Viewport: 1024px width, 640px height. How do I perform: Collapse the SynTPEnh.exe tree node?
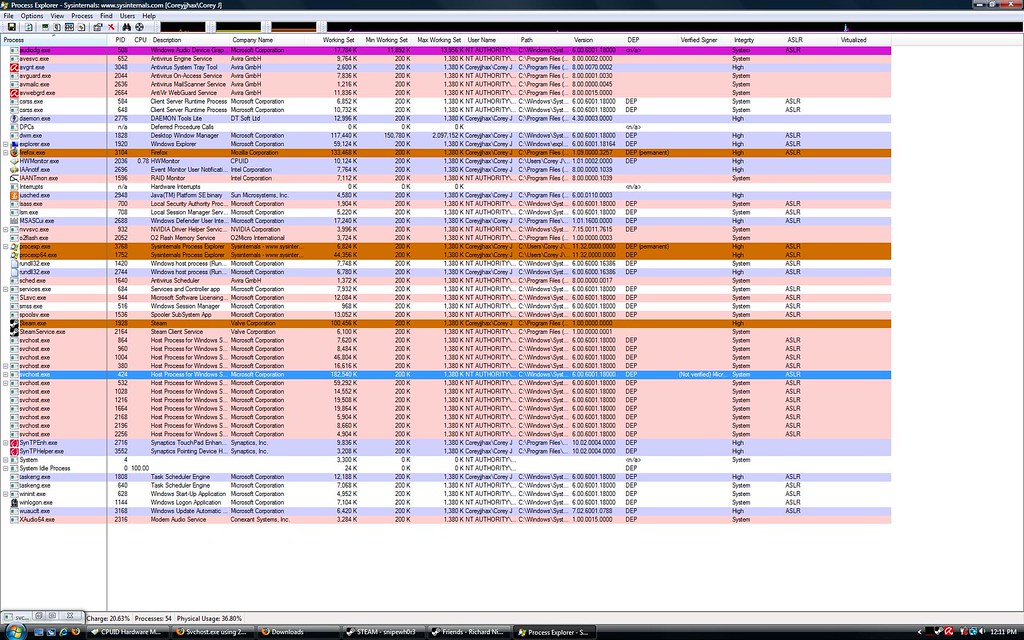[6, 442]
